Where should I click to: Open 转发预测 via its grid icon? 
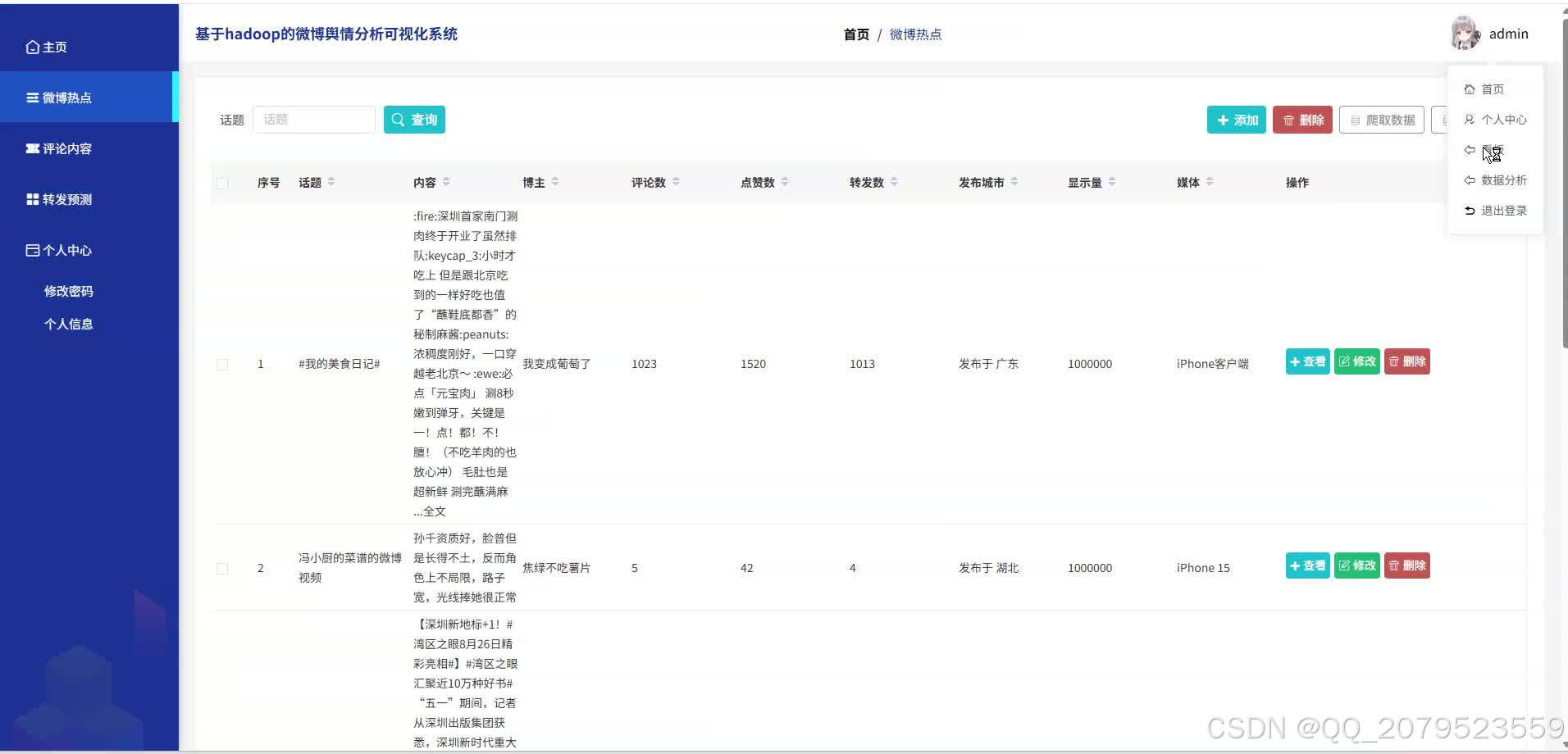point(31,198)
